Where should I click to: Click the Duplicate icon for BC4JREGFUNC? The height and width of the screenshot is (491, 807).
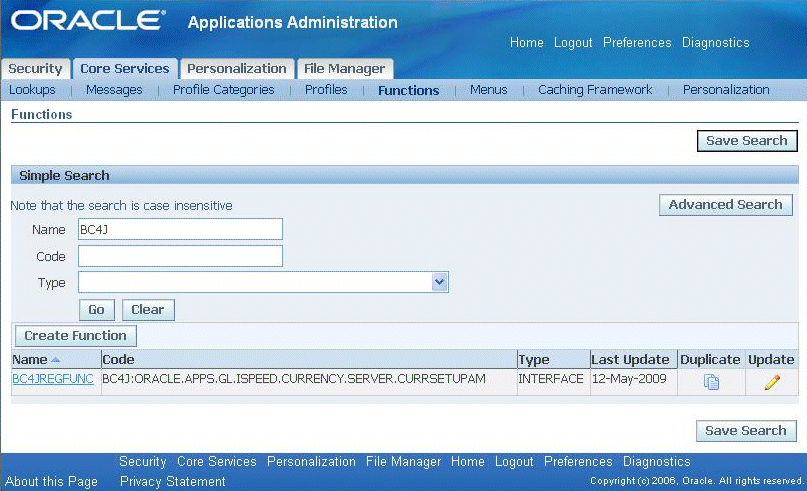pyautogui.click(x=711, y=382)
